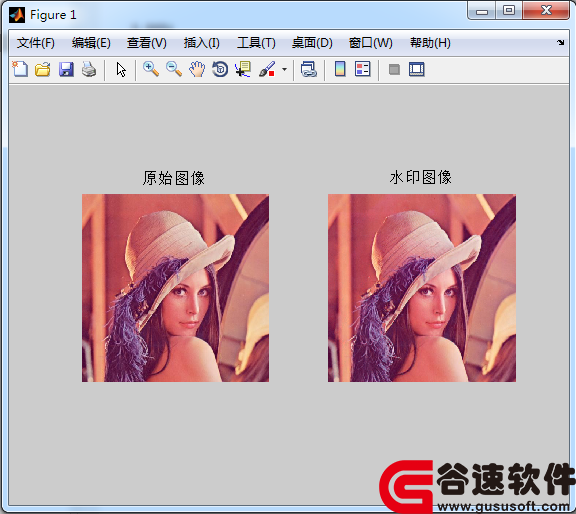Save figure with the floppy disk icon

(66, 69)
